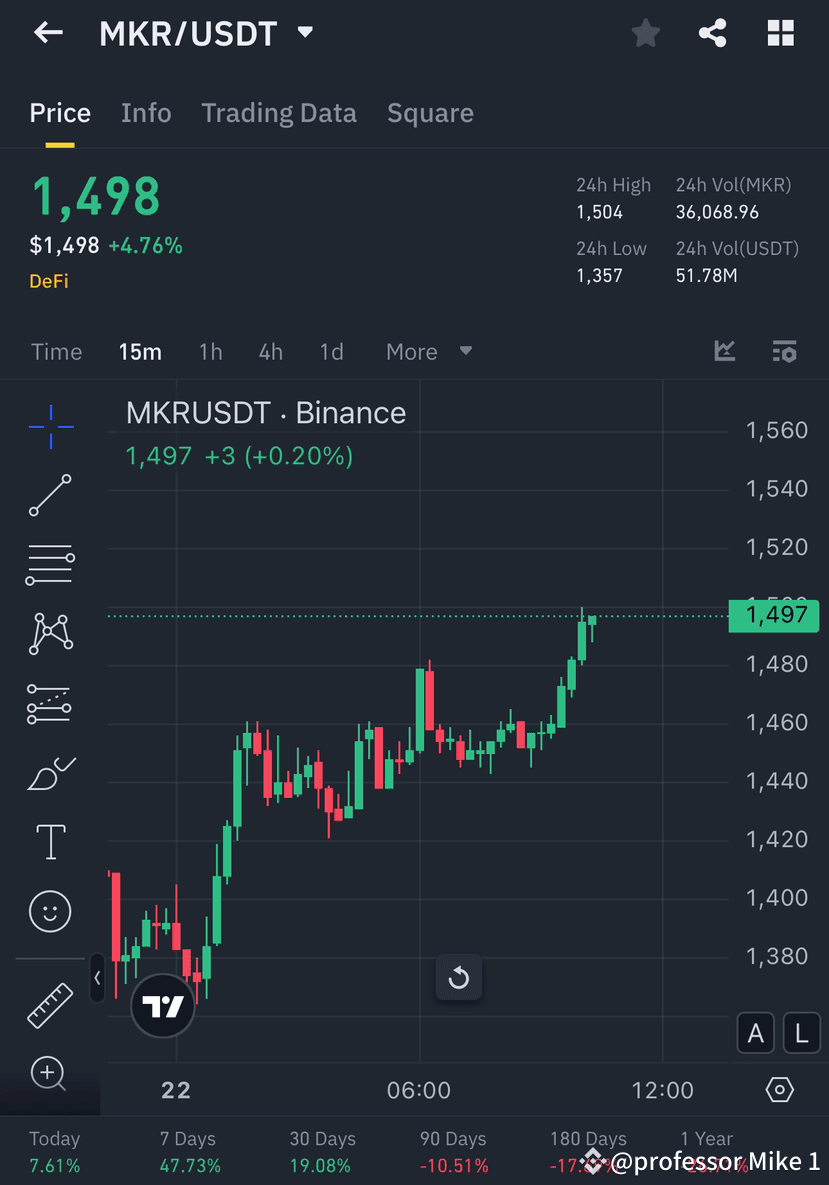Expand the More timeframe dropdown
Screen dimensions: 829x1185
pos(428,351)
